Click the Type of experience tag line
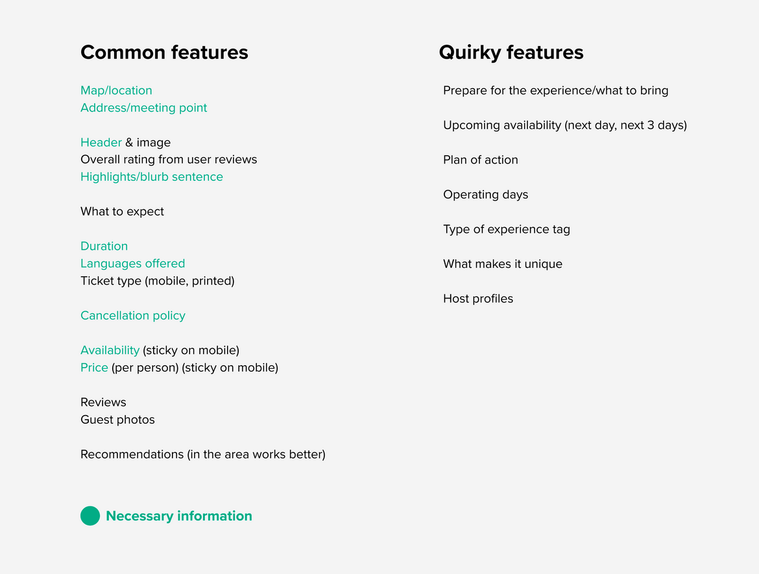The height and width of the screenshot is (574, 759). coord(506,229)
